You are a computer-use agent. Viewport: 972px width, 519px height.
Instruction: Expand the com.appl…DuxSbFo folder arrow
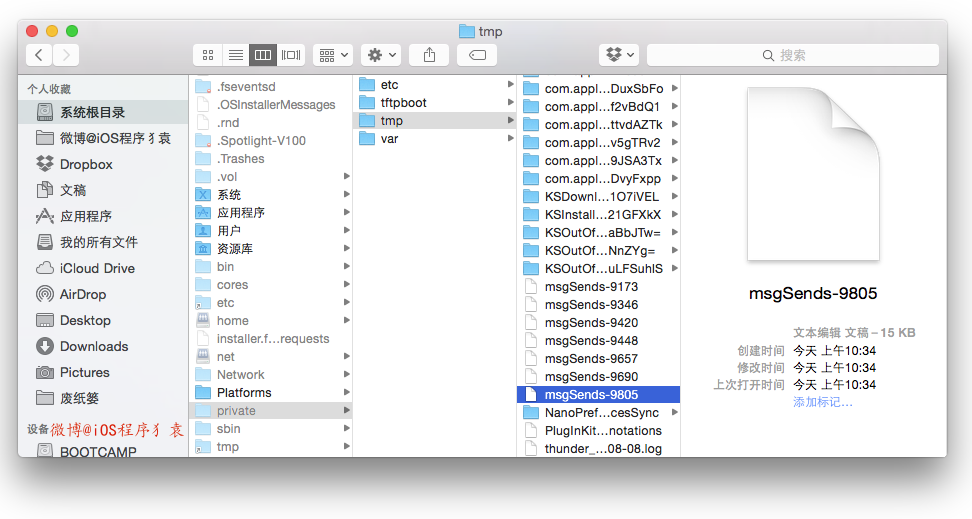click(x=674, y=89)
